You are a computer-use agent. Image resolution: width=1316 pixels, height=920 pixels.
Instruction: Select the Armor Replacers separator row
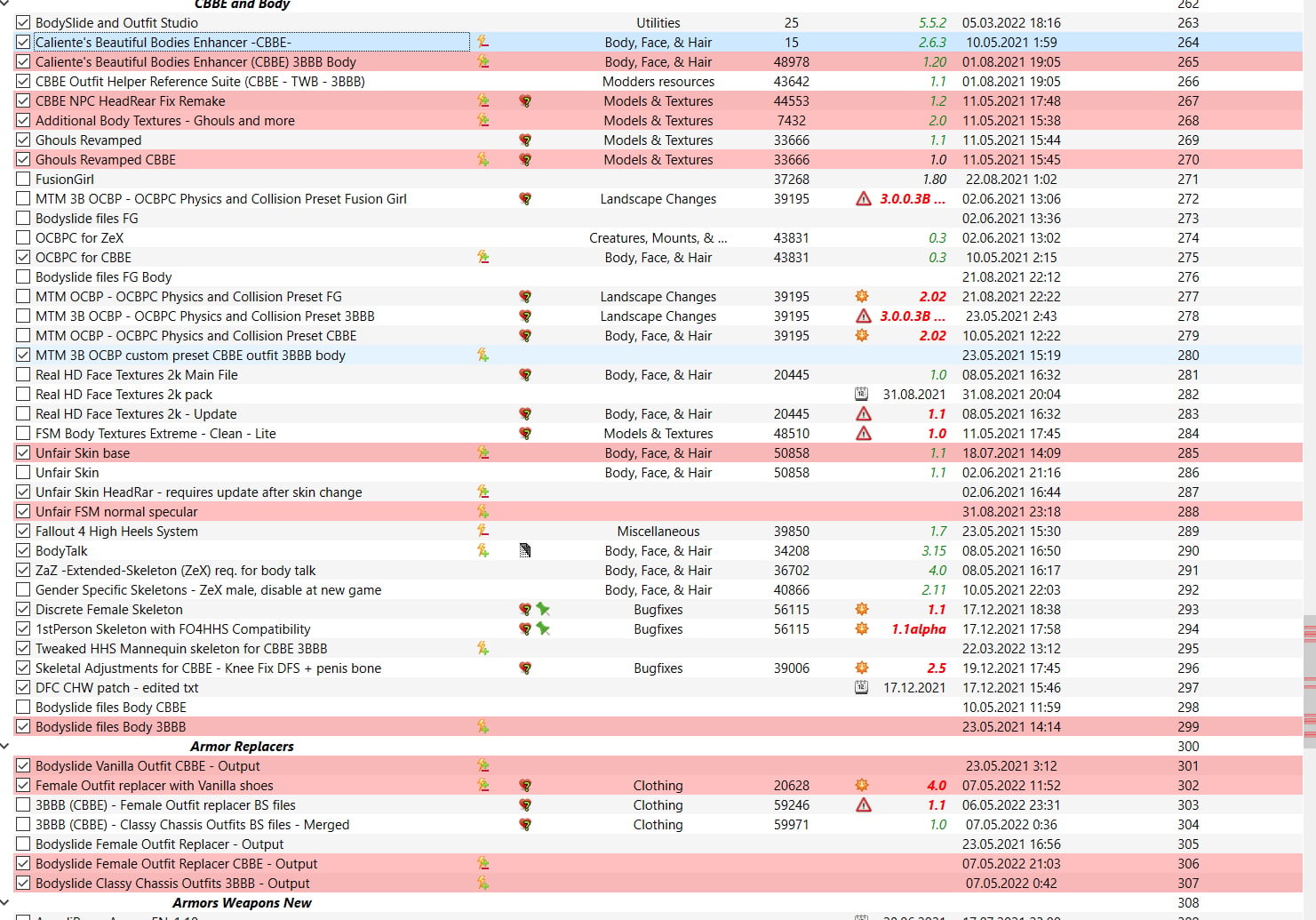pos(658,747)
